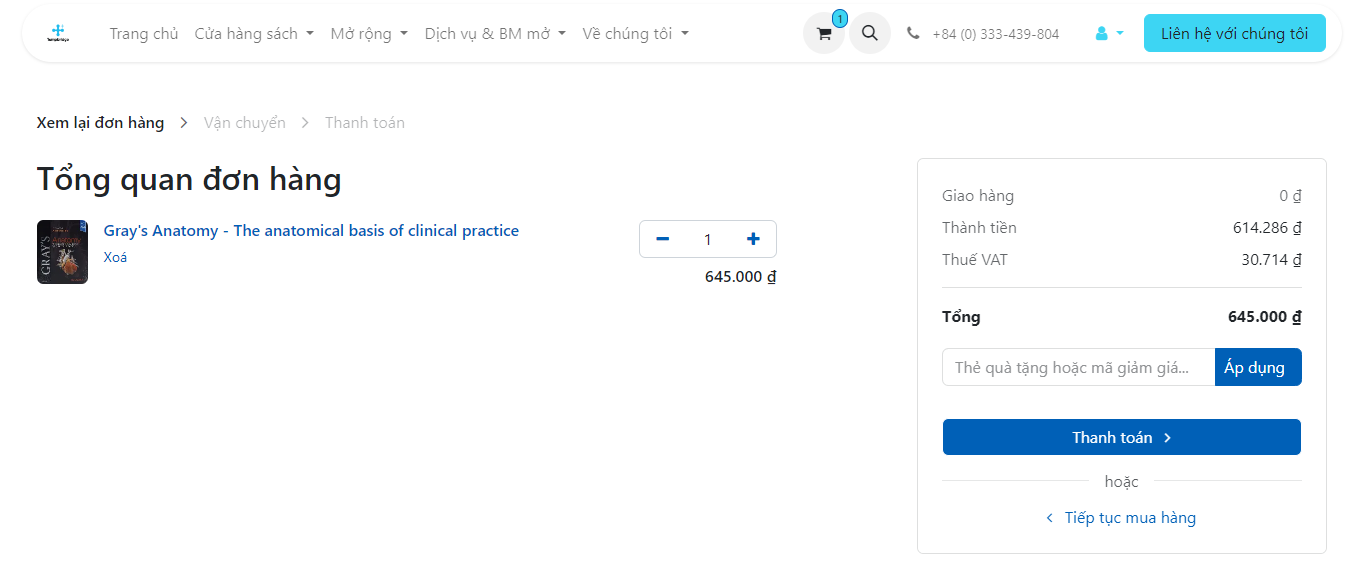The height and width of the screenshot is (574, 1353).
Task: Focus the gift card or discount code field
Action: tap(1078, 367)
